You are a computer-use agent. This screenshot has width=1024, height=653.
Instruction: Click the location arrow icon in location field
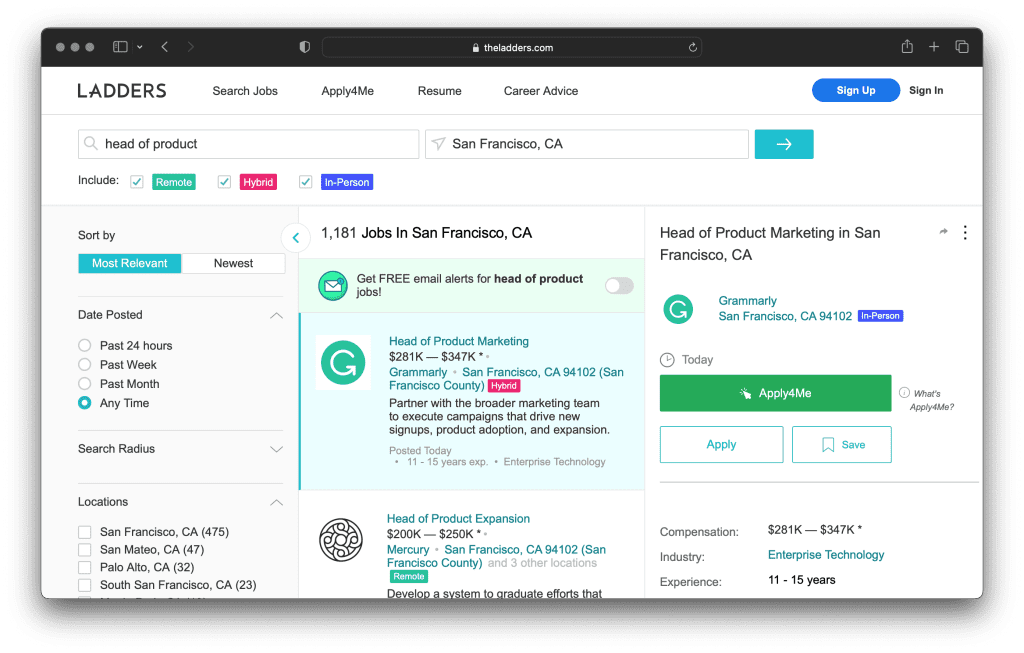coord(439,143)
